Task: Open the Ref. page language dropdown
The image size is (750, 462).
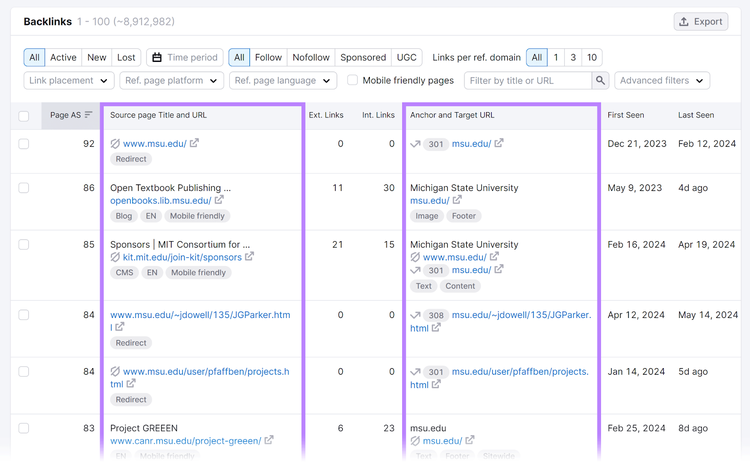Action: (x=283, y=80)
